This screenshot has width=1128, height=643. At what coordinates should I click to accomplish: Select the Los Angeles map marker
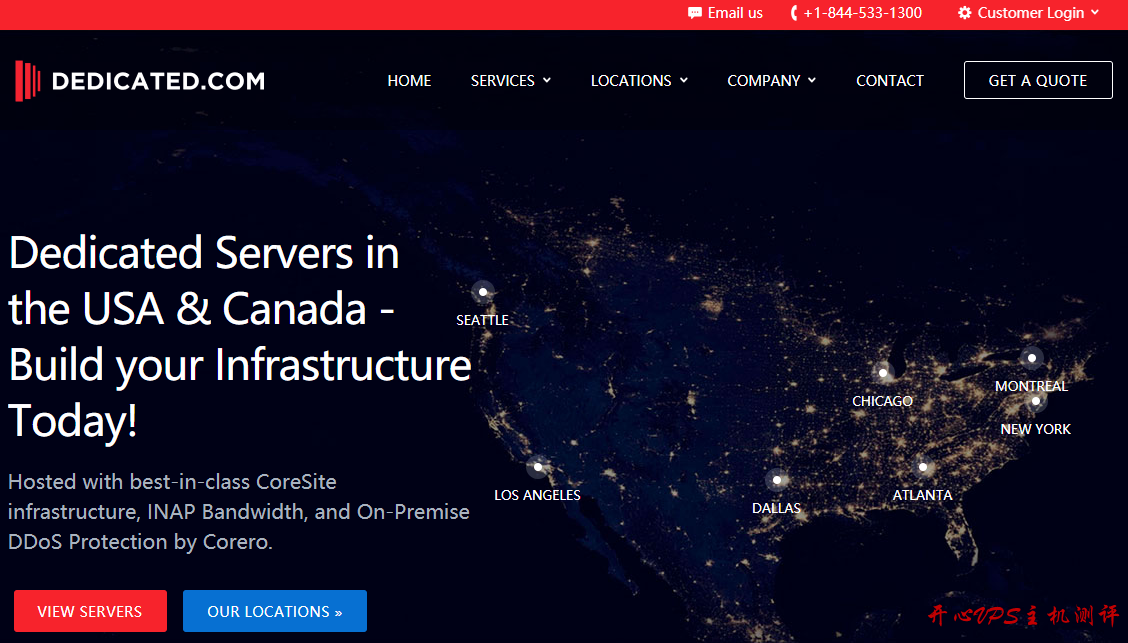point(538,466)
